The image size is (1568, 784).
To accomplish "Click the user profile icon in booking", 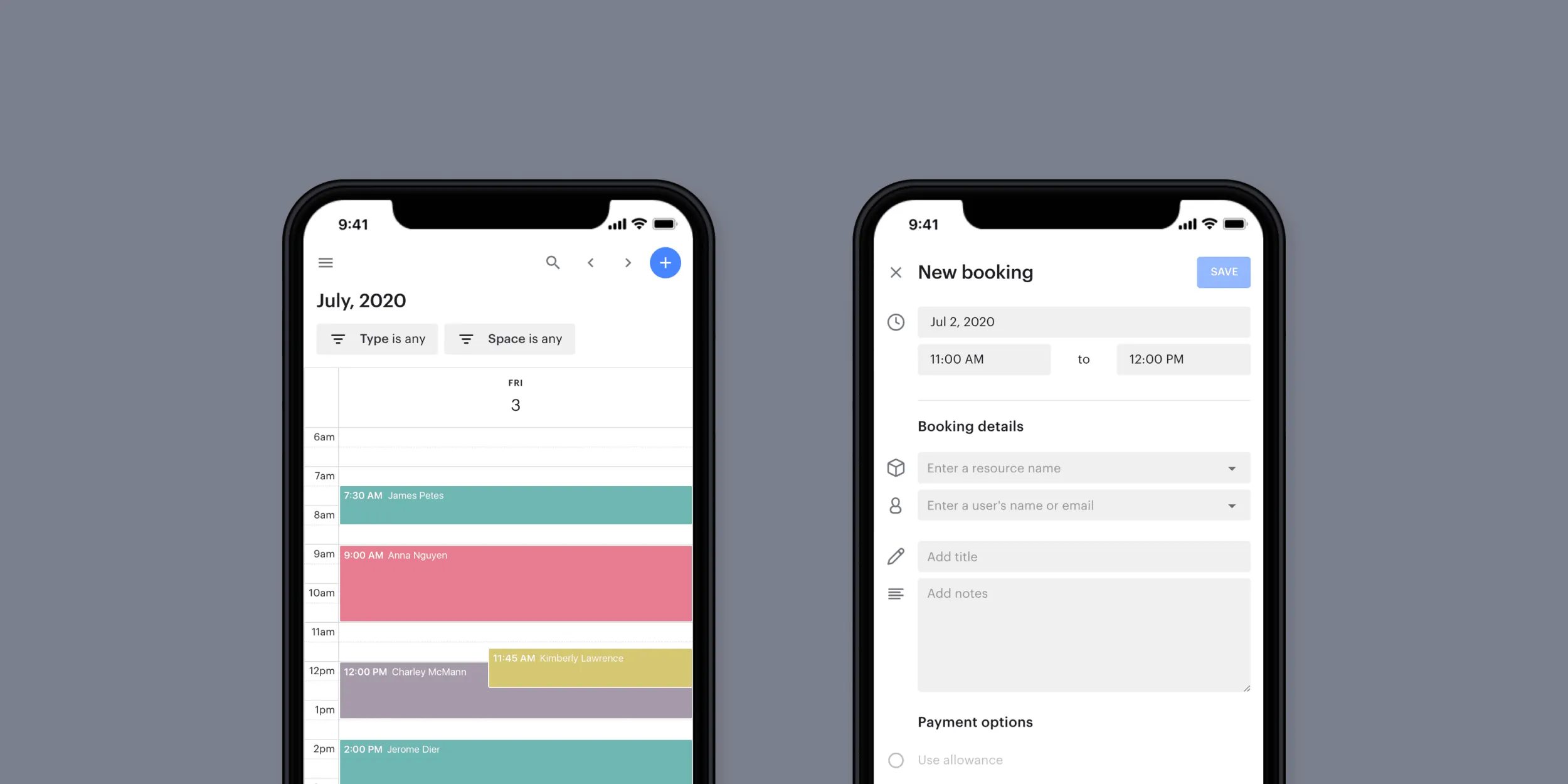I will coord(896,505).
